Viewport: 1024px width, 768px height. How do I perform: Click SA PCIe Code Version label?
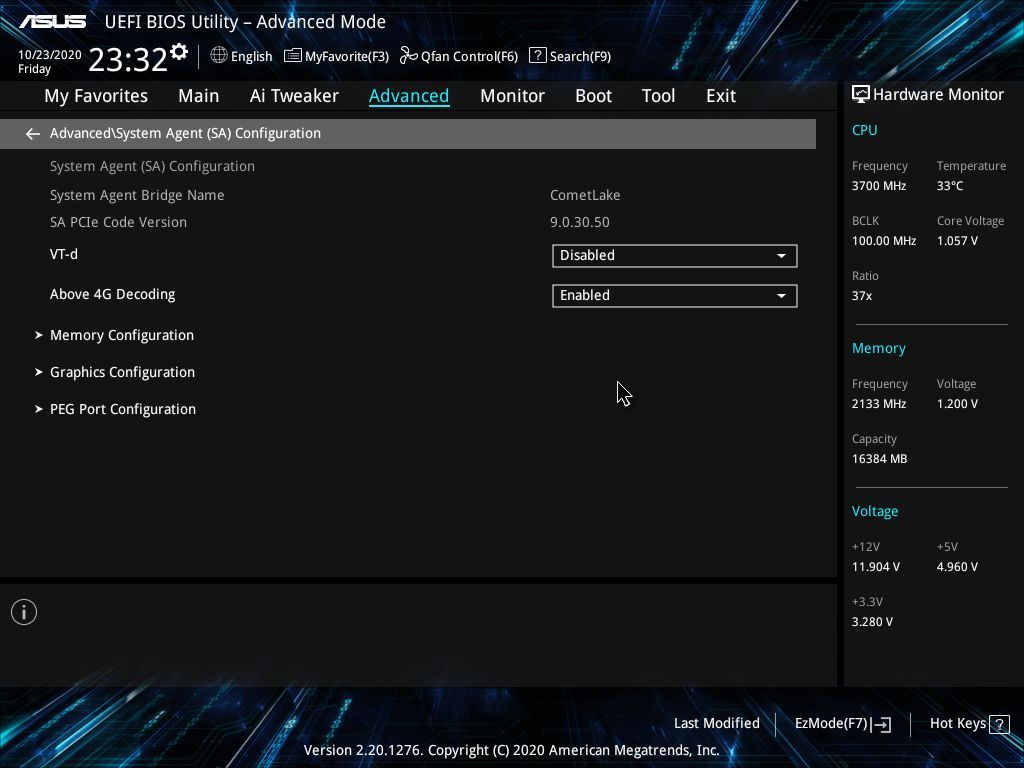[118, 222]
